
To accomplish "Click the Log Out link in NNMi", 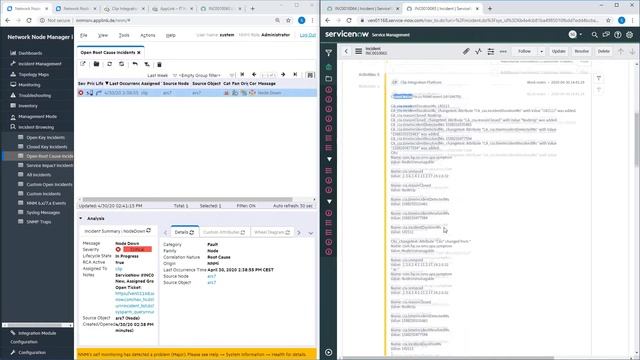I will [x=308, y=35].
